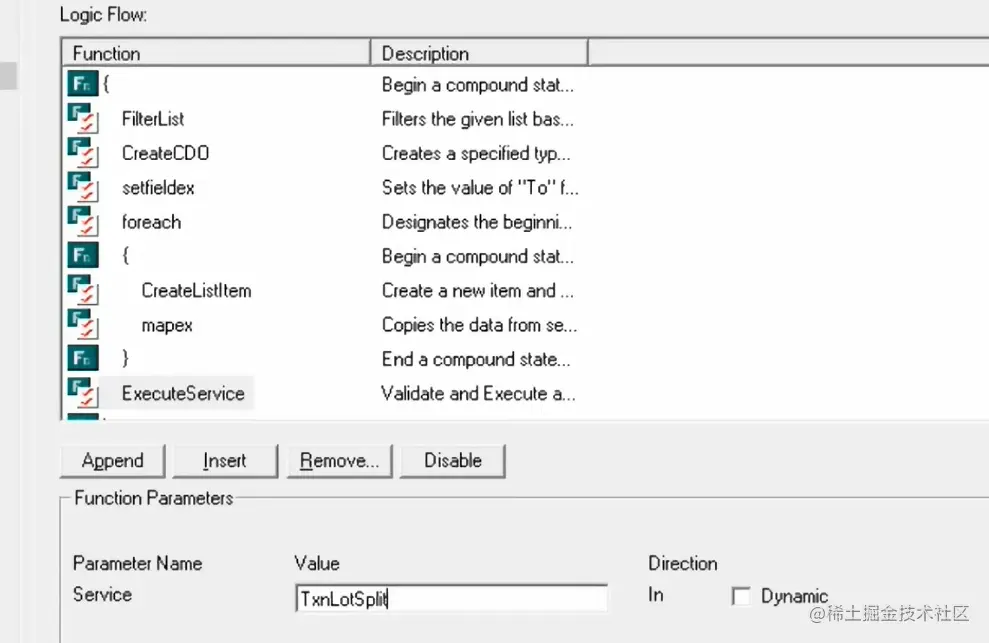
Task: Click the icon beside the mapex row
Action: (83, 324)
